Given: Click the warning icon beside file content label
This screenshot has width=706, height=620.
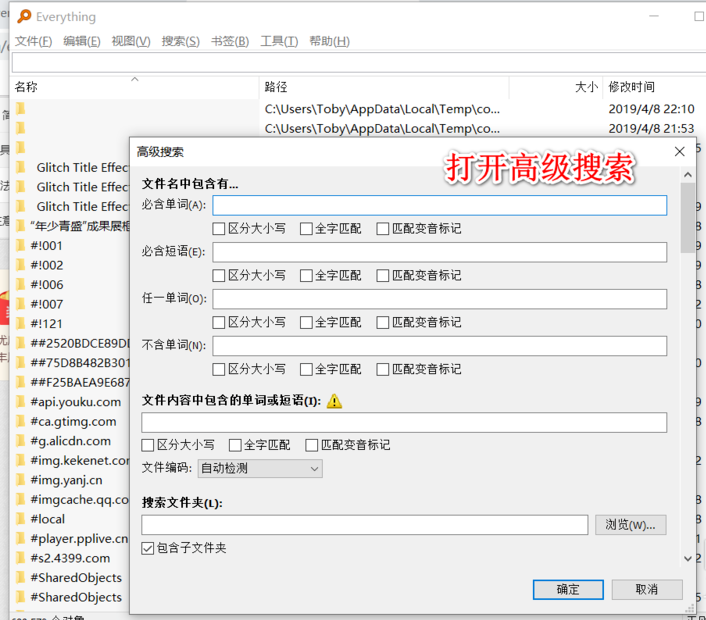Looking at the screenshot, I should pos(334,401).
